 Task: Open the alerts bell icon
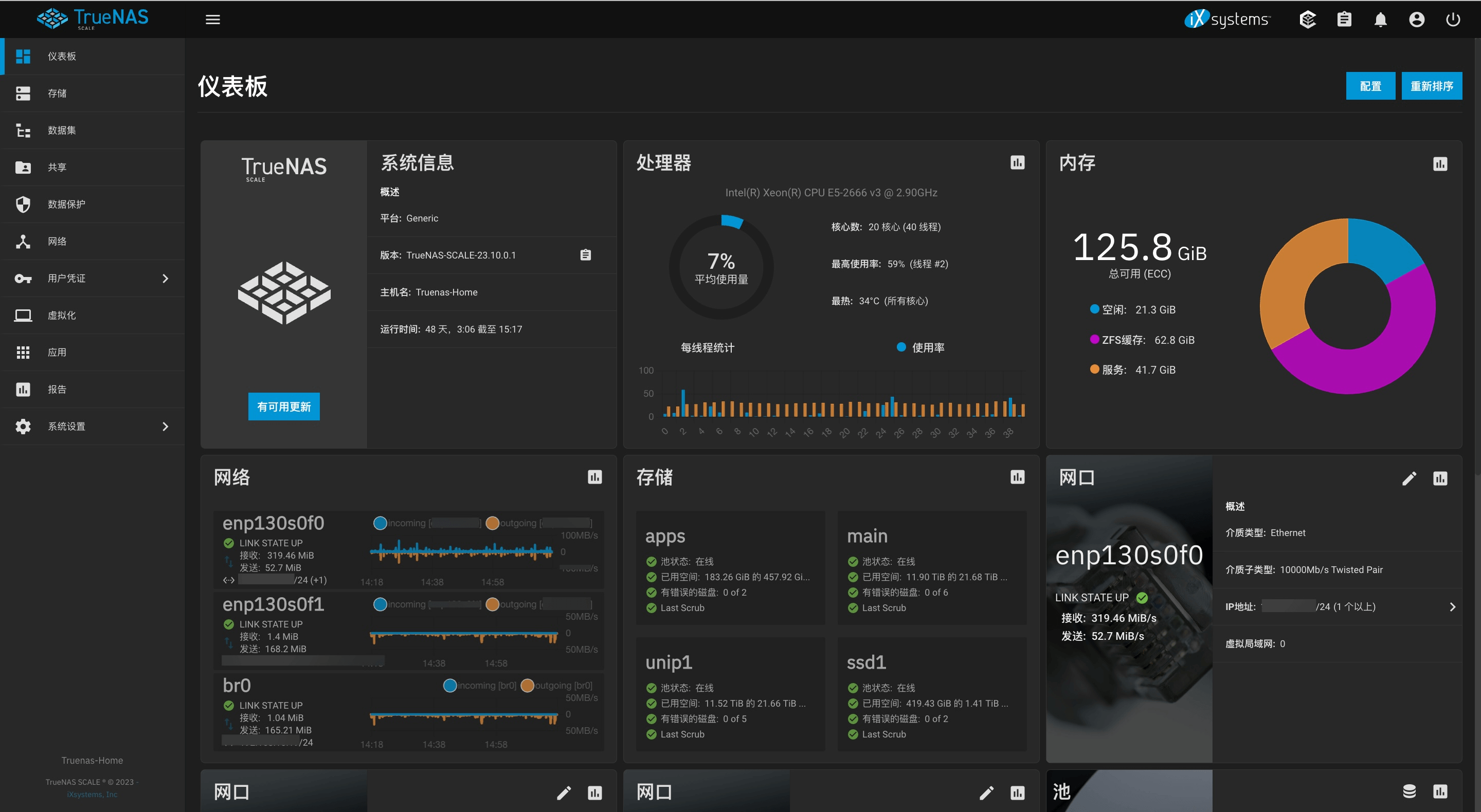coord(1380,20)
